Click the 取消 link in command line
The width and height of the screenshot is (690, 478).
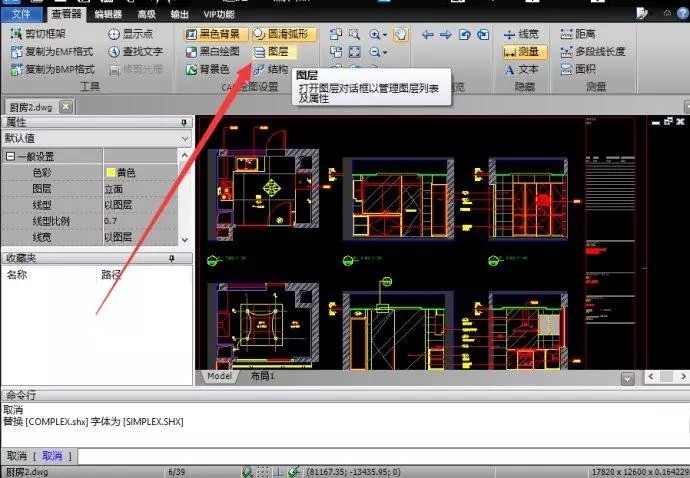click(x=52, y=456)
